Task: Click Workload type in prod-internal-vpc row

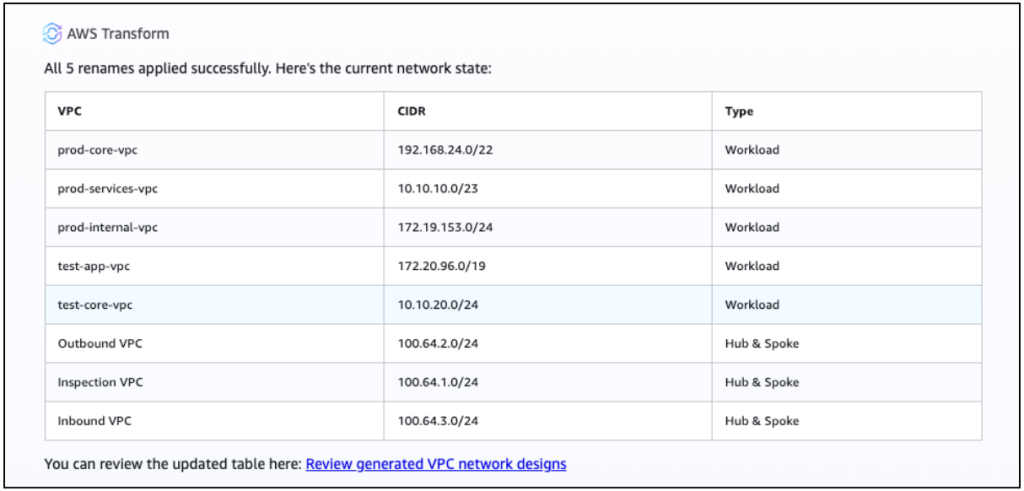Action: pyautogui.click(x=752, y=227)
